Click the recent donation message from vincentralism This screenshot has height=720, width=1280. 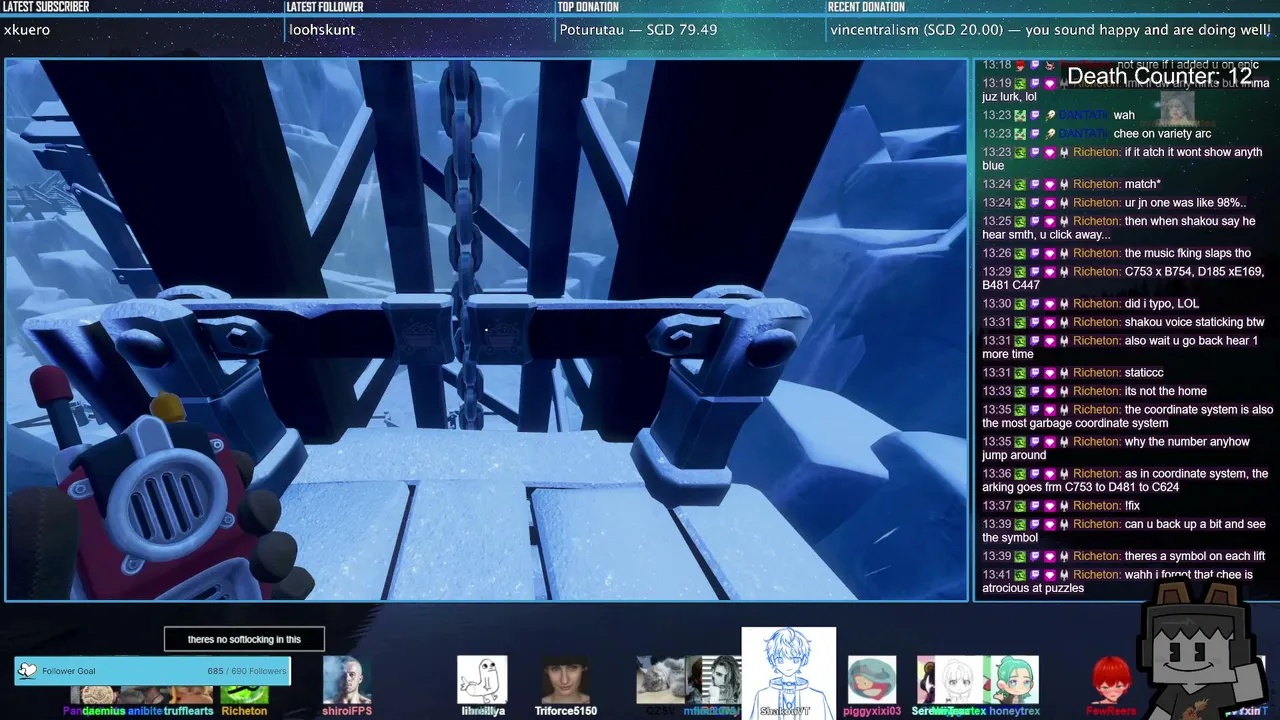click(x=1050, y=30)
